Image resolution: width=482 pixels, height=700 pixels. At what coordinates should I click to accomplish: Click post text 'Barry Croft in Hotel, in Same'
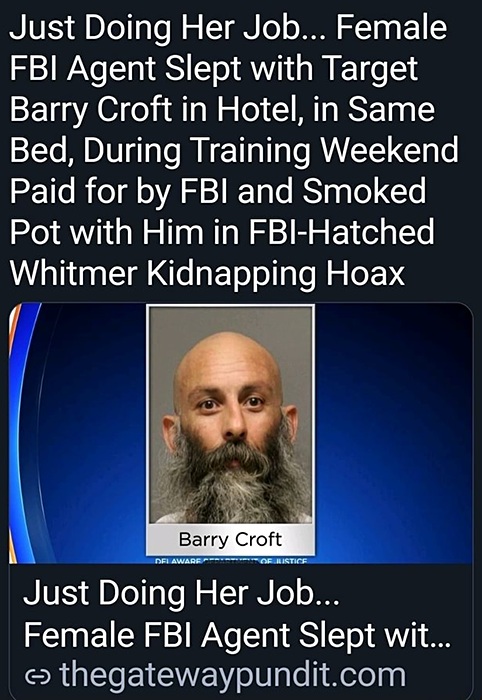click(222, 110)
